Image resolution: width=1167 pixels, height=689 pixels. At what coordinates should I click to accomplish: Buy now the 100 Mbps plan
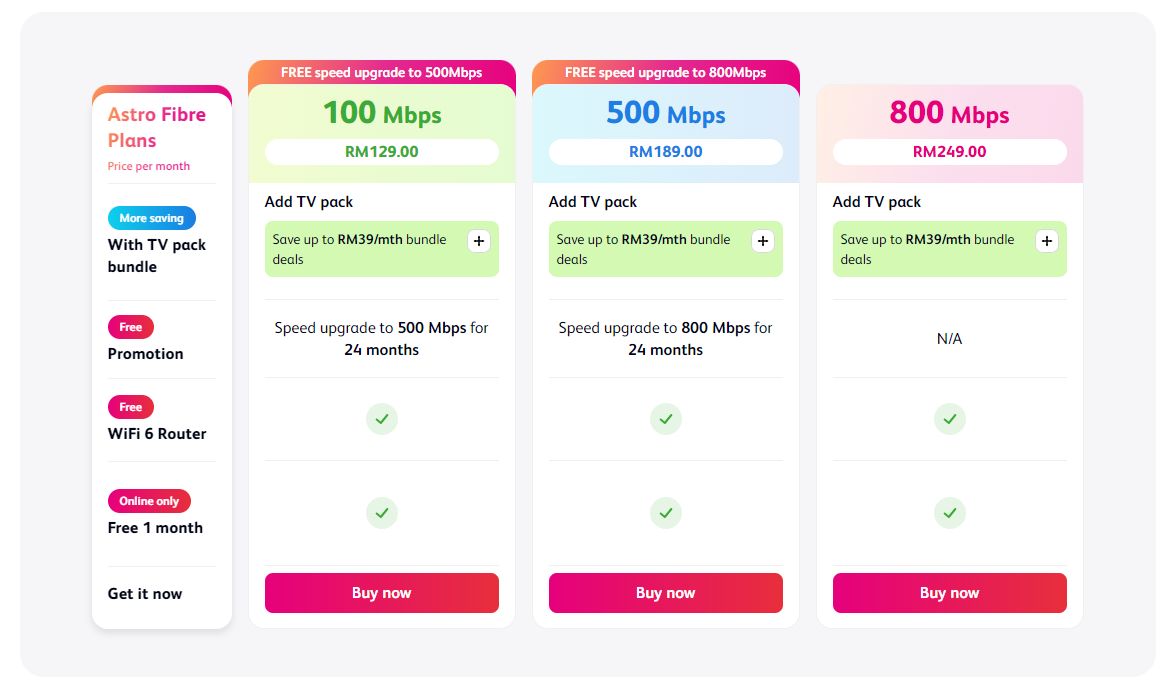[381, 592]
